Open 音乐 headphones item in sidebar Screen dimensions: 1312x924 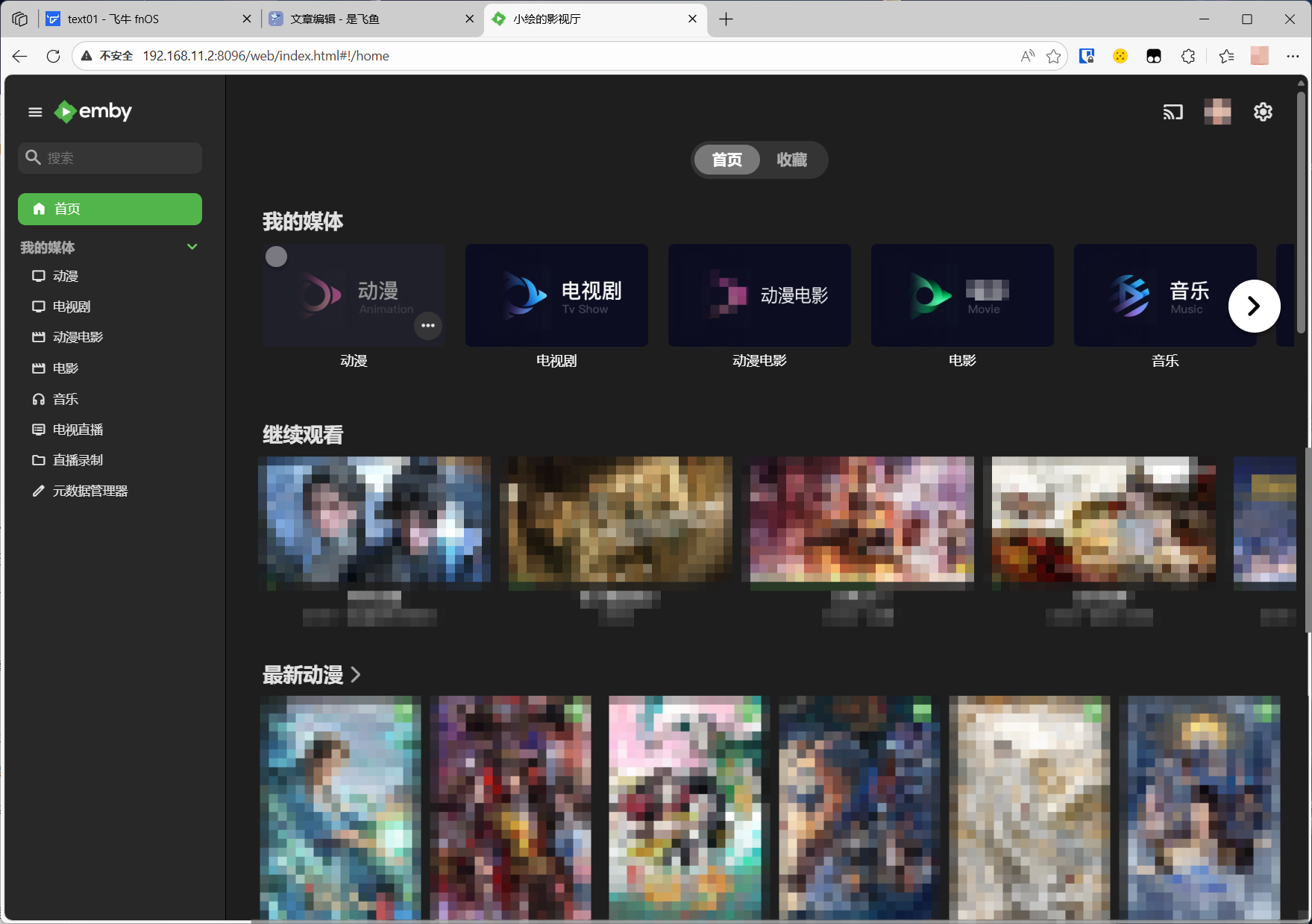(66, 399)
